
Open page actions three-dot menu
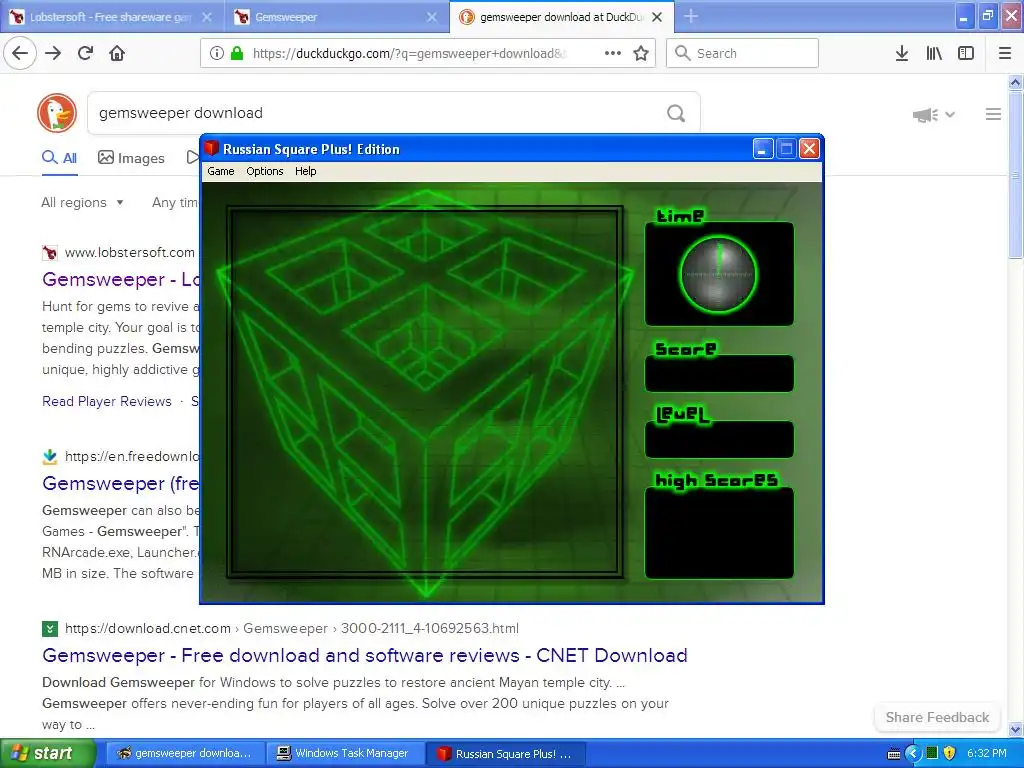click(613, 53)
